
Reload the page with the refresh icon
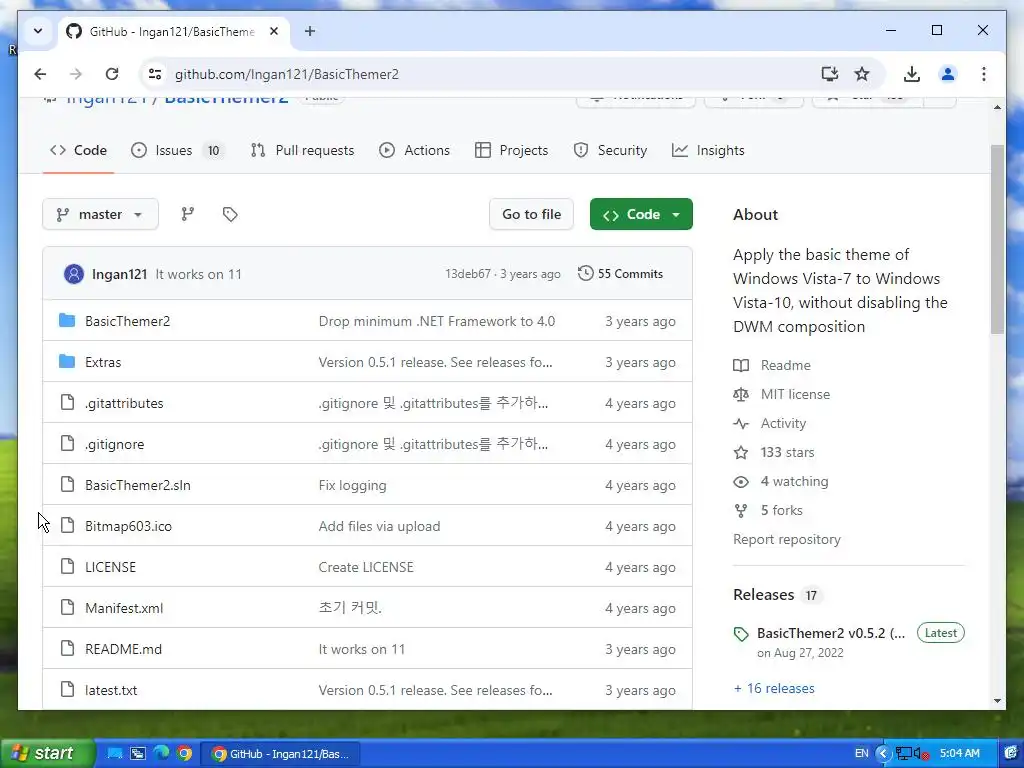click(x=112, y=74)
